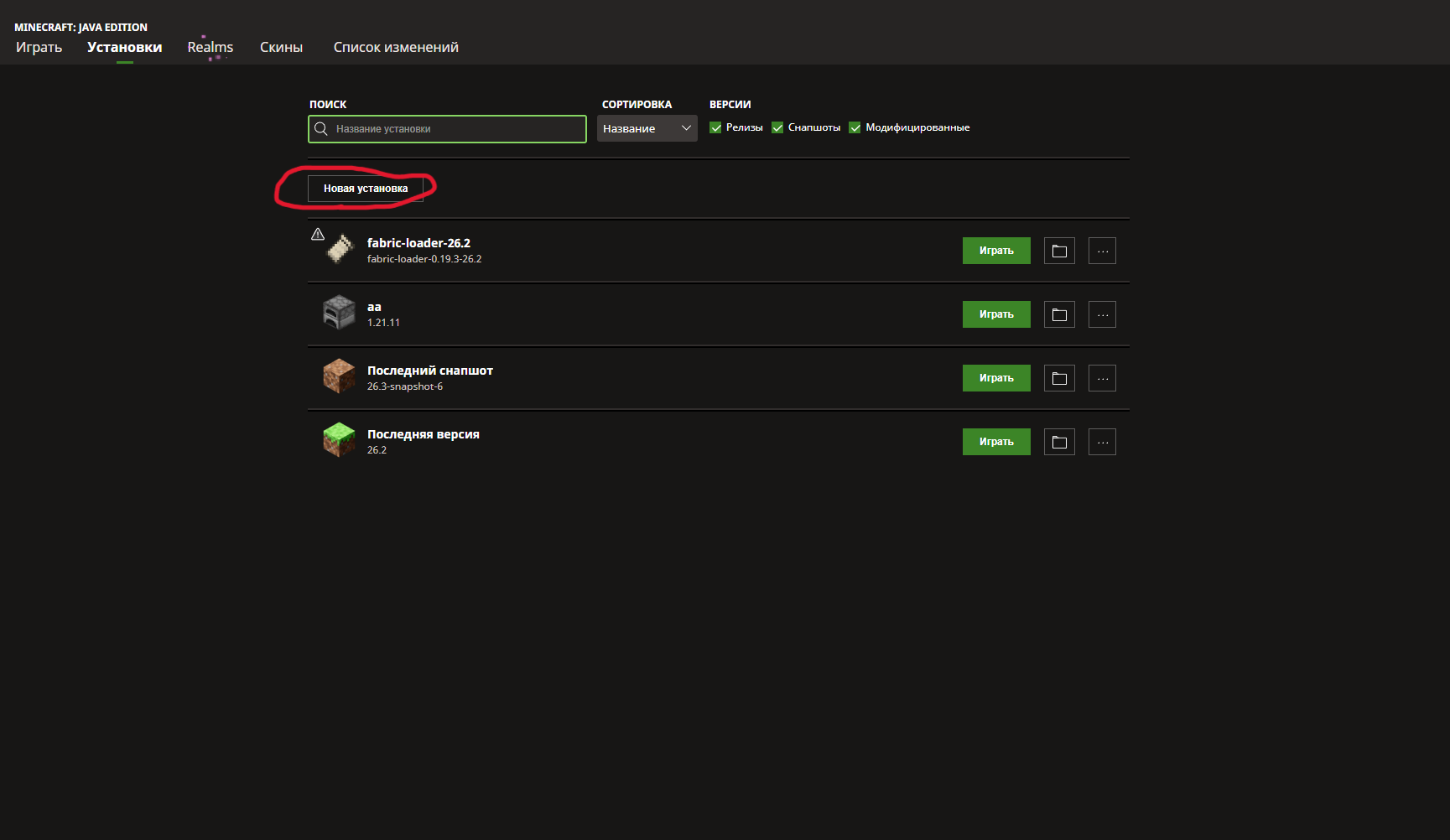Open more options for aa installation
The width and height of the screenshot is (1450, 840).
1102,314
